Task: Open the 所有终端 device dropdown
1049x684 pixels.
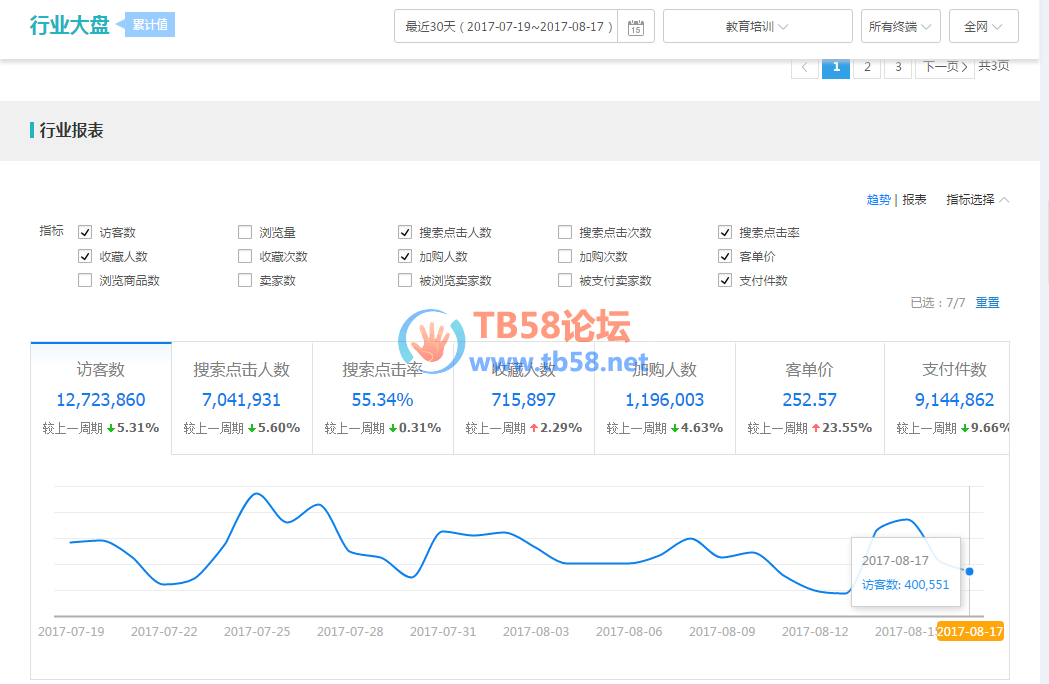Action: click(x=900, y=27)
